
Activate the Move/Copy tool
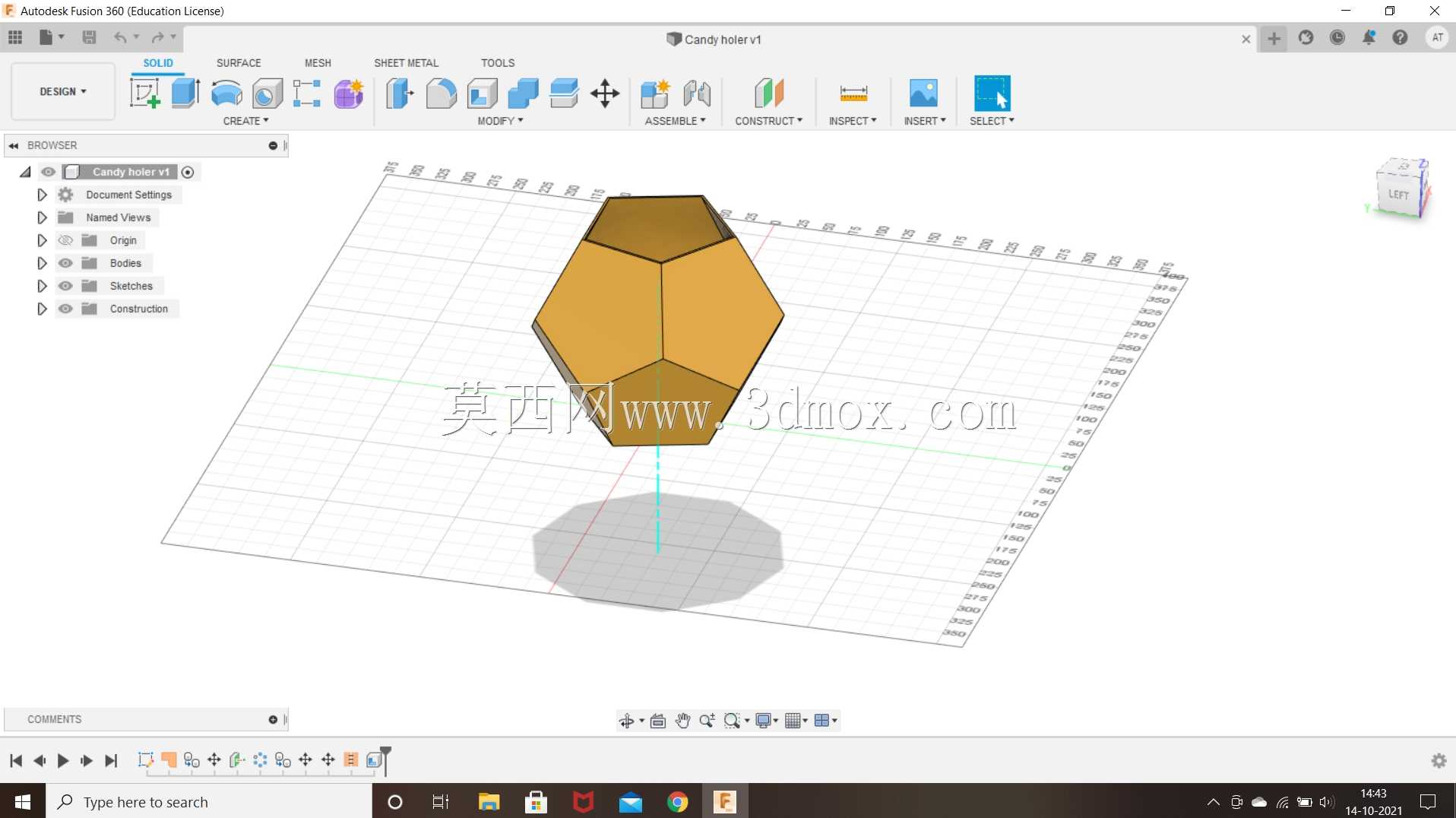[605, 94]
